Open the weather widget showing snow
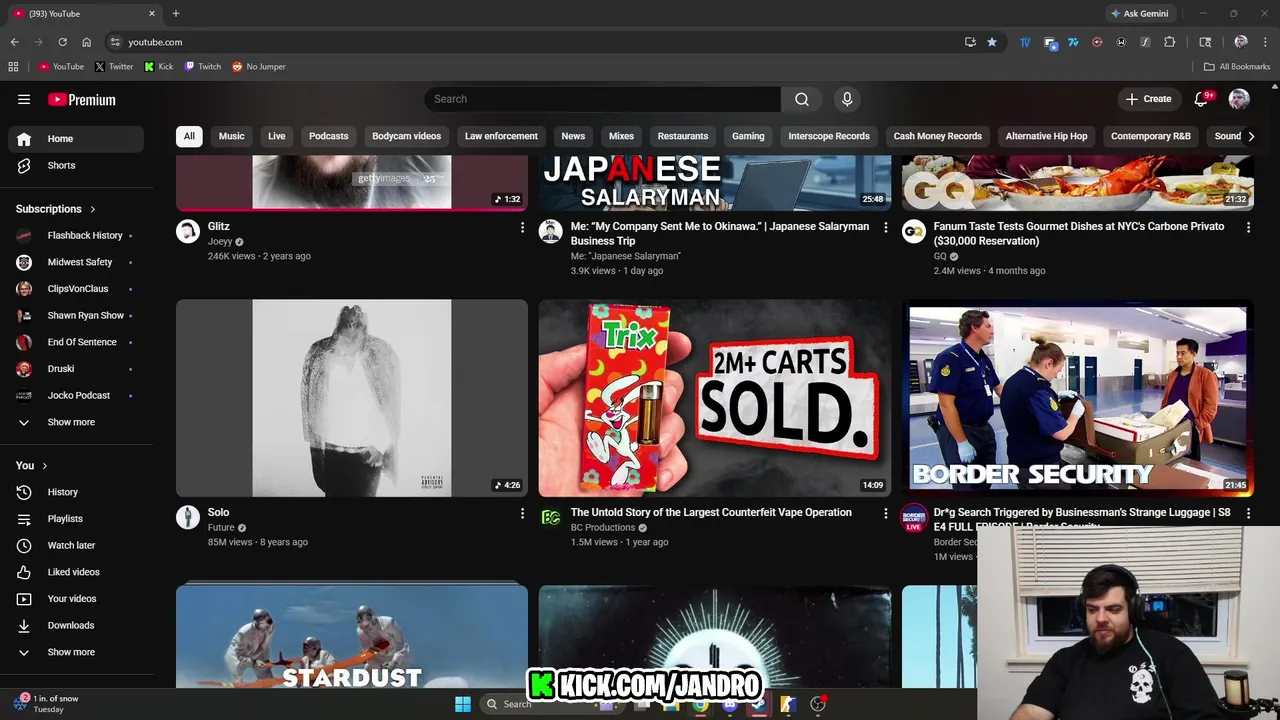 (x=46, y=703)
